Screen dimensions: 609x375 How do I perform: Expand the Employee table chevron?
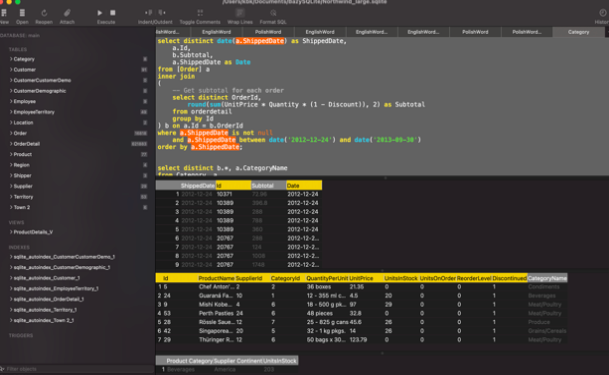point(11,101)
